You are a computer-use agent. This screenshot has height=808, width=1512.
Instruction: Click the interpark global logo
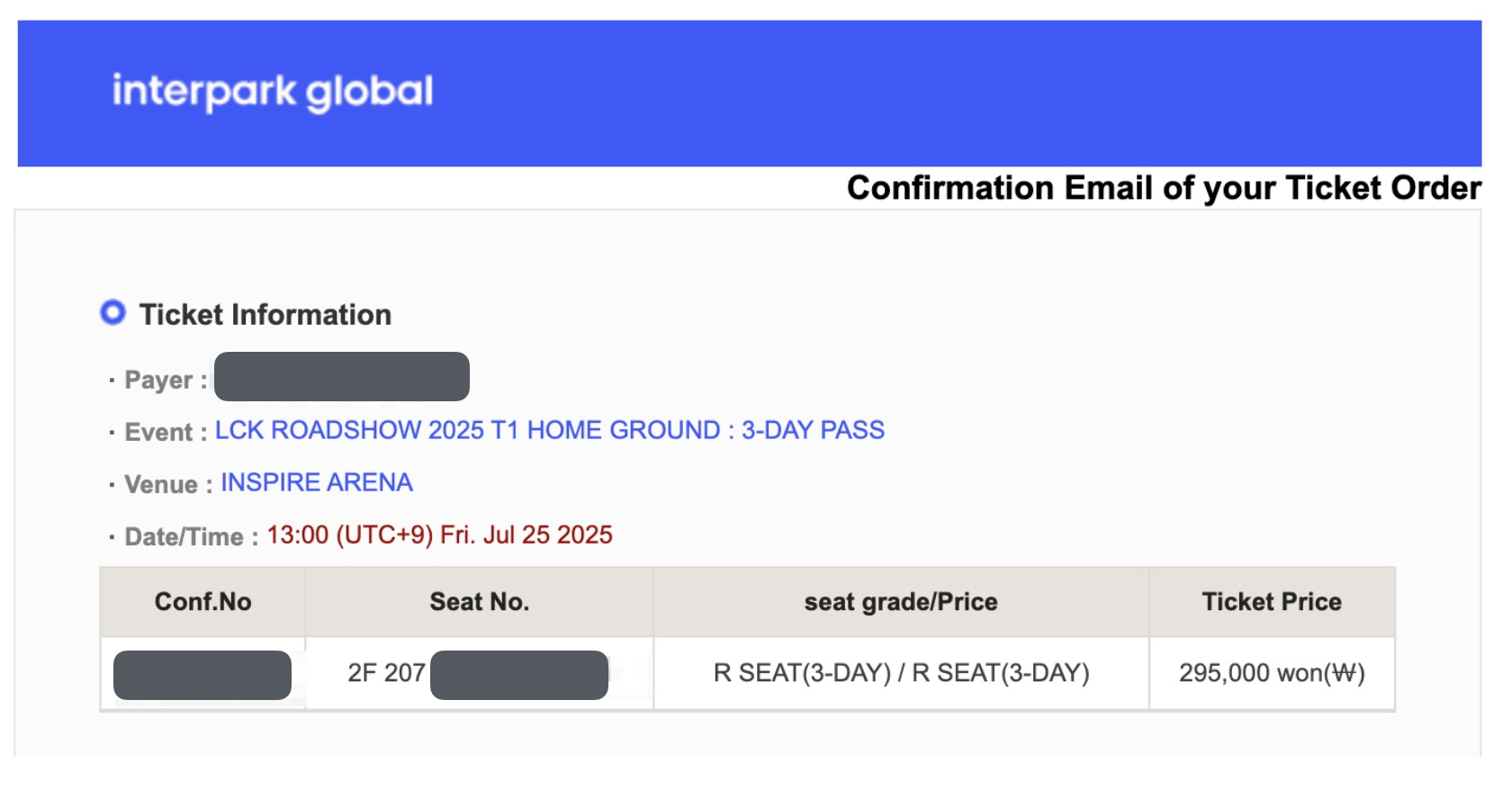click(x=273, y=92)
